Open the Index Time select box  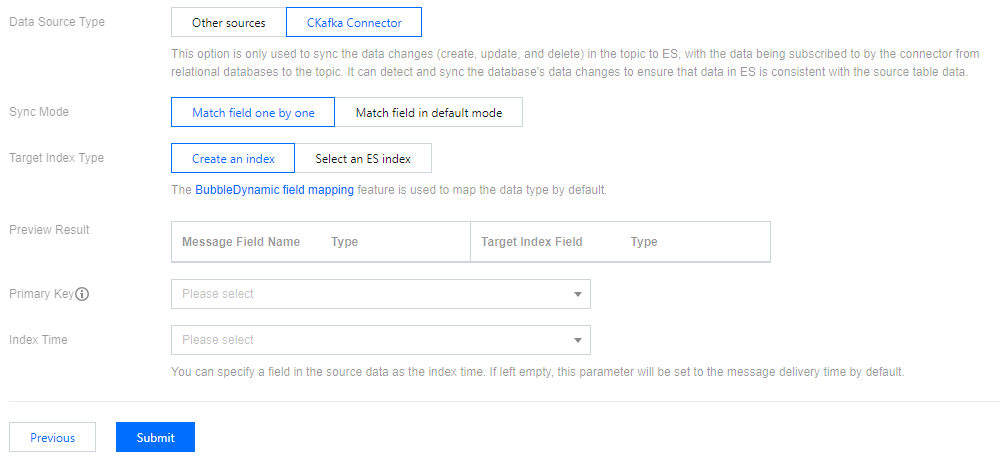tap(370, 340)
